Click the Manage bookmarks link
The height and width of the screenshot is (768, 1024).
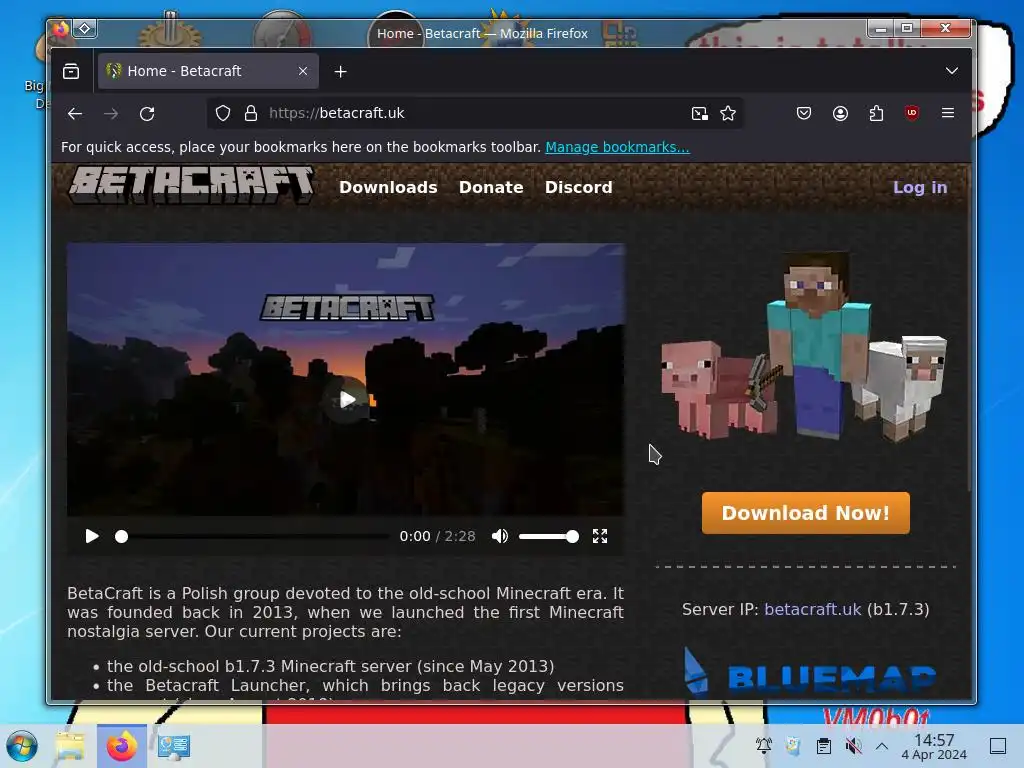point(617,147)
